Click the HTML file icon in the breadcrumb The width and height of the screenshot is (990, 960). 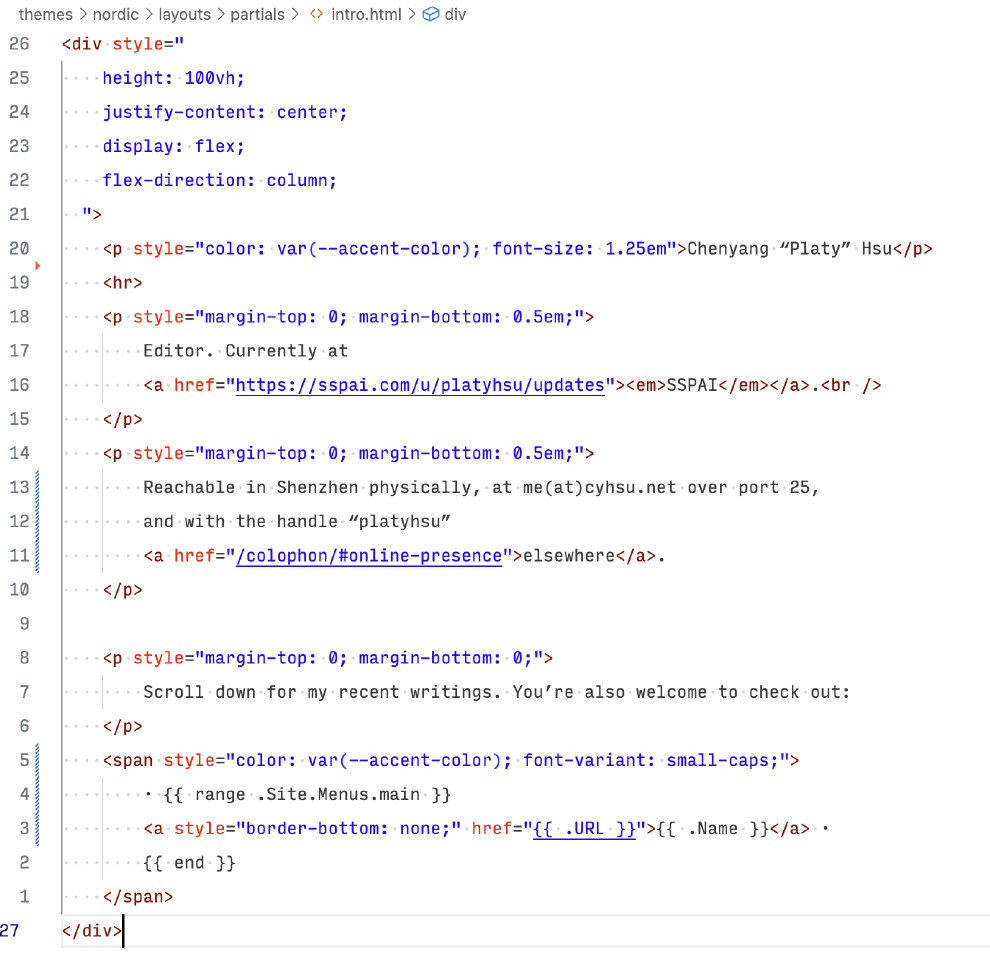tap(316, 15)
